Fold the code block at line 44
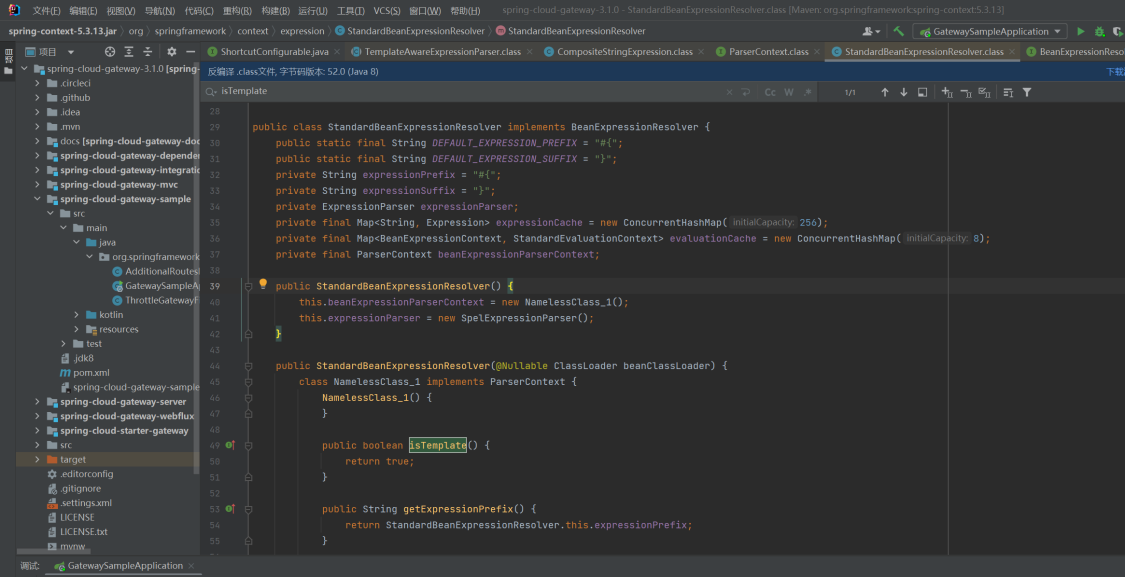 coord(248,366)
